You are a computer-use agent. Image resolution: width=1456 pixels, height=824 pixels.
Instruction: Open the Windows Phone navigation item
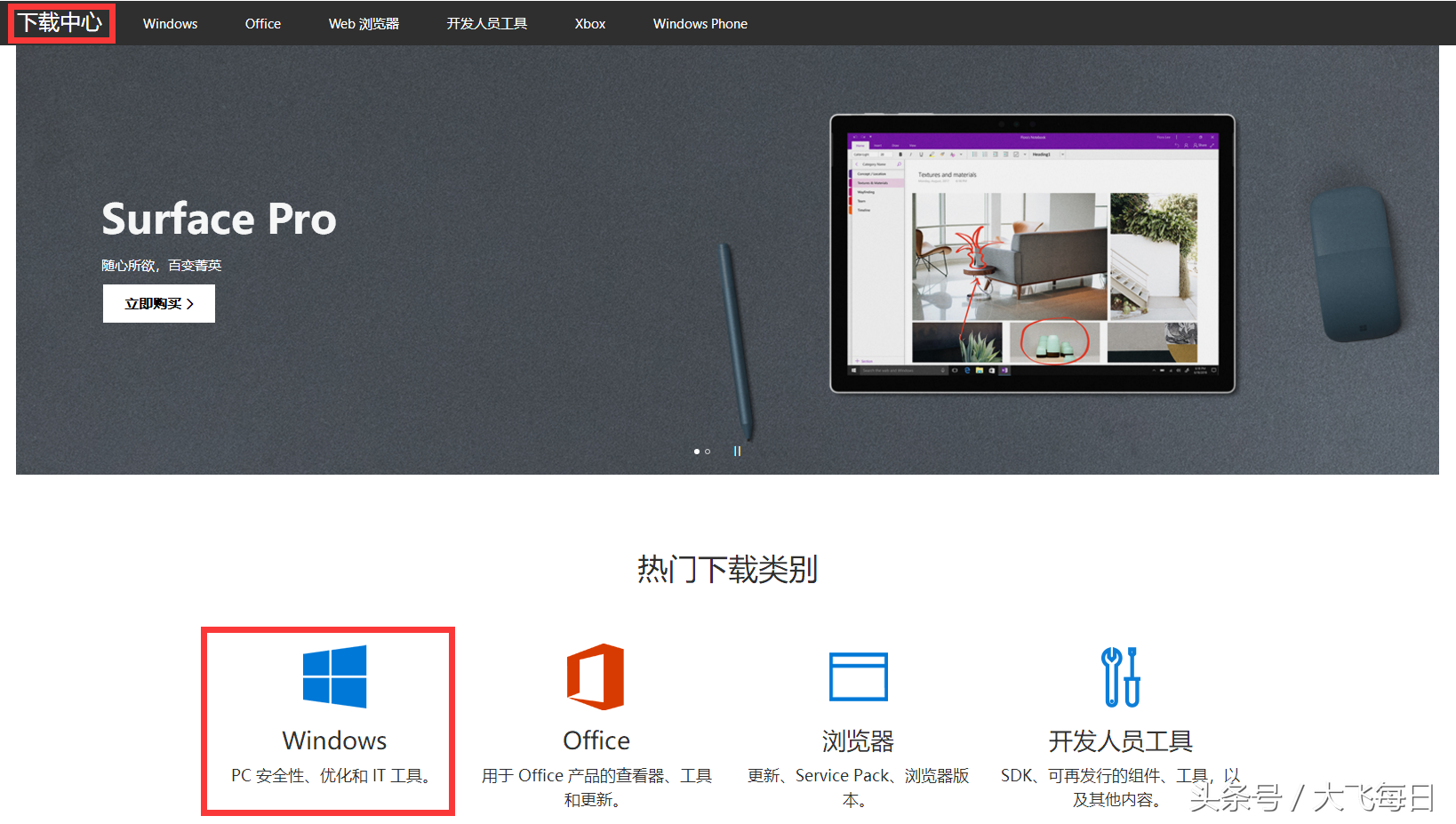click(700, 24)
